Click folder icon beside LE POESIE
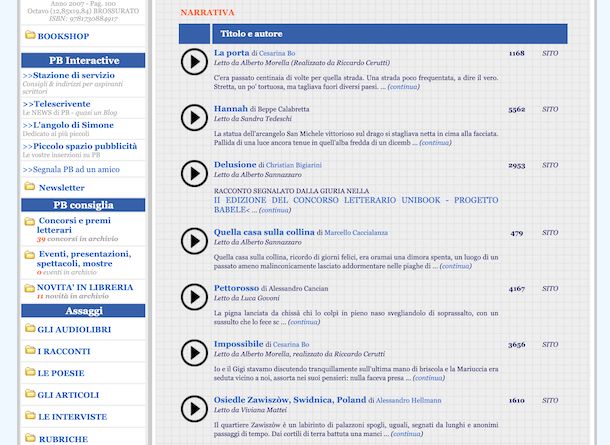Image resolution: width=610 pixels, height=445 pixels. coord(30,372)
